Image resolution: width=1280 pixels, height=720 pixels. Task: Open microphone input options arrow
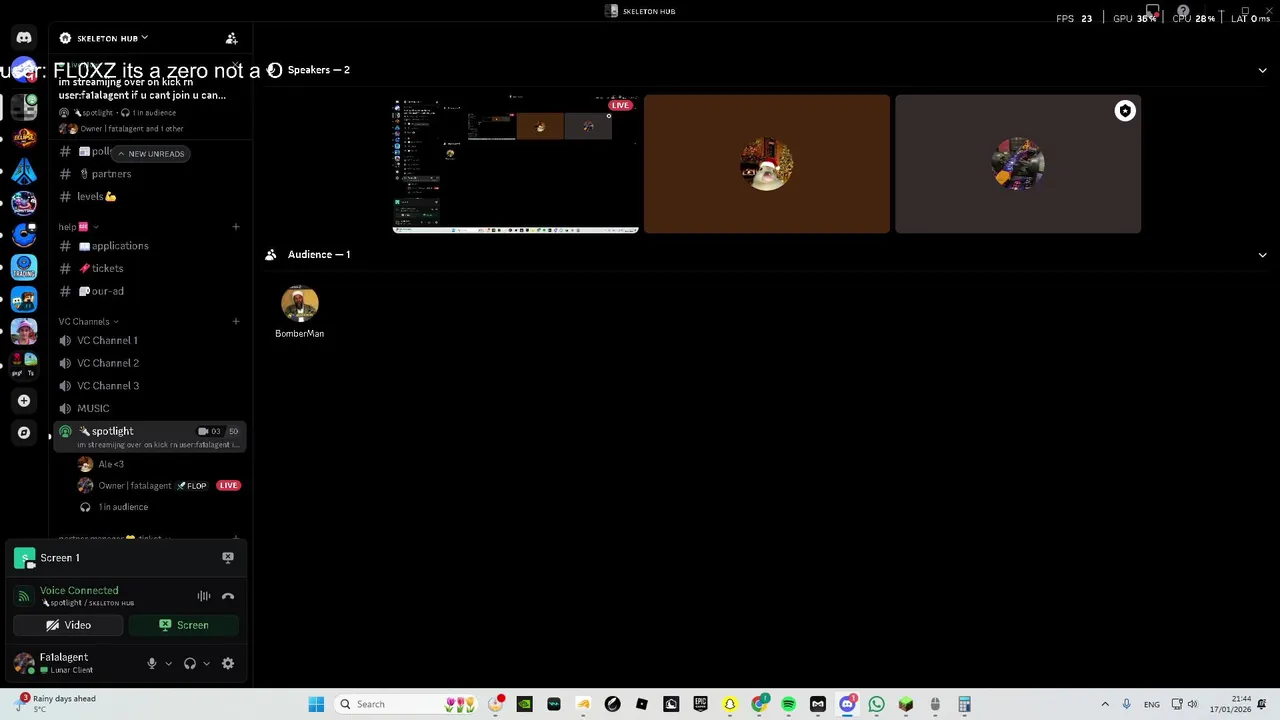coord(168,663)
